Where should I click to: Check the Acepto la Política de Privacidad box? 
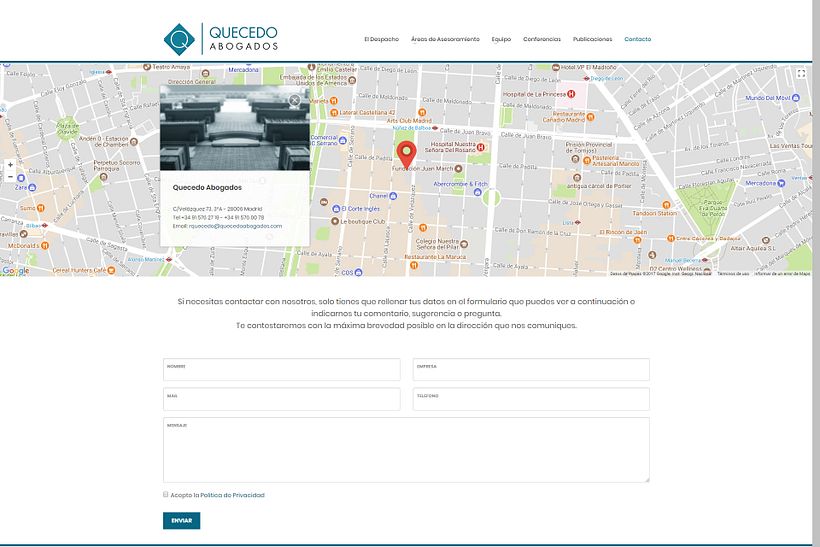click(166, 494)
